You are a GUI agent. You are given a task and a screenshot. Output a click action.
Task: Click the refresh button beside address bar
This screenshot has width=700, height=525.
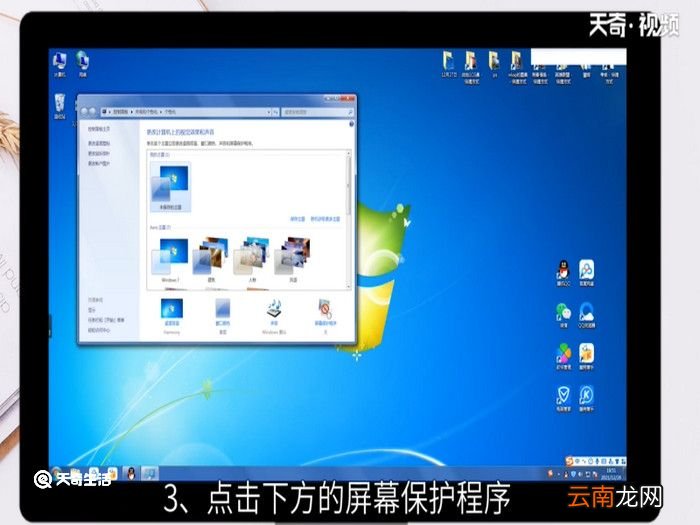[275, 112]
